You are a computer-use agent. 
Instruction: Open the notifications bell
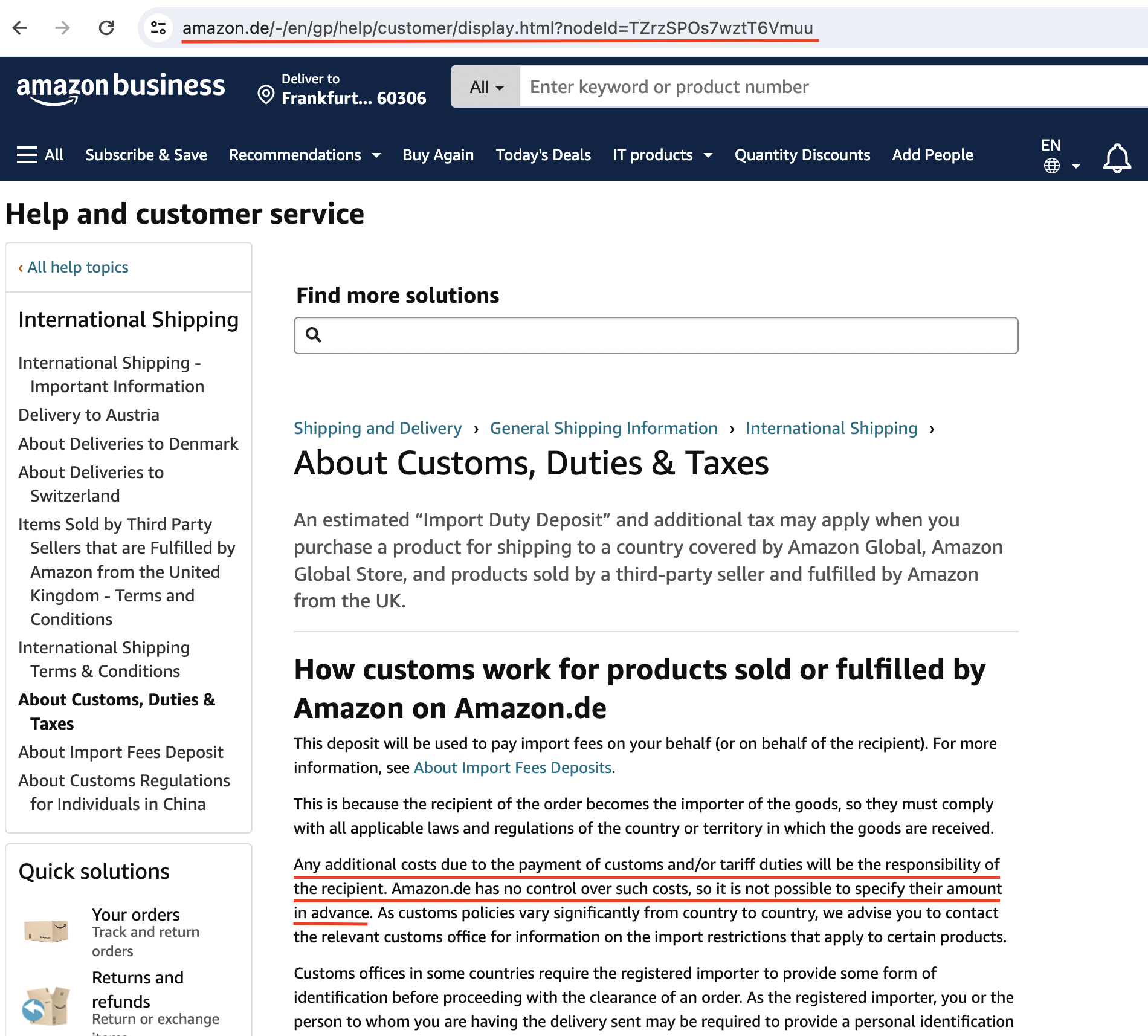[1117, 158]
